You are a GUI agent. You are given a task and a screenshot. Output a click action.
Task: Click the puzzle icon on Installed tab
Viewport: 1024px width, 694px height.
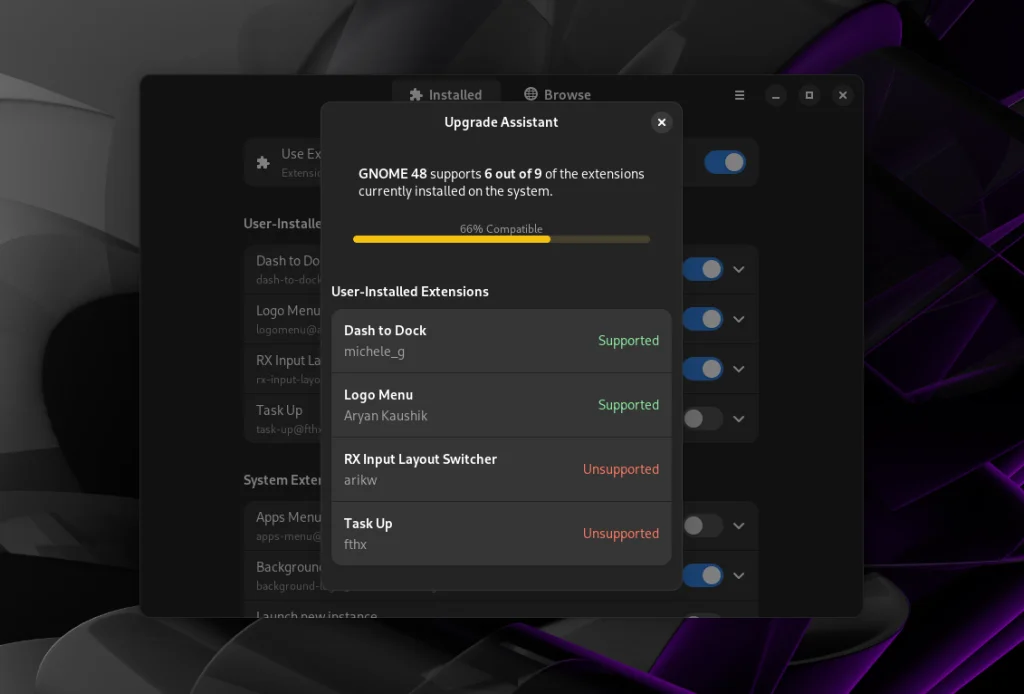[x=416, y=95]
